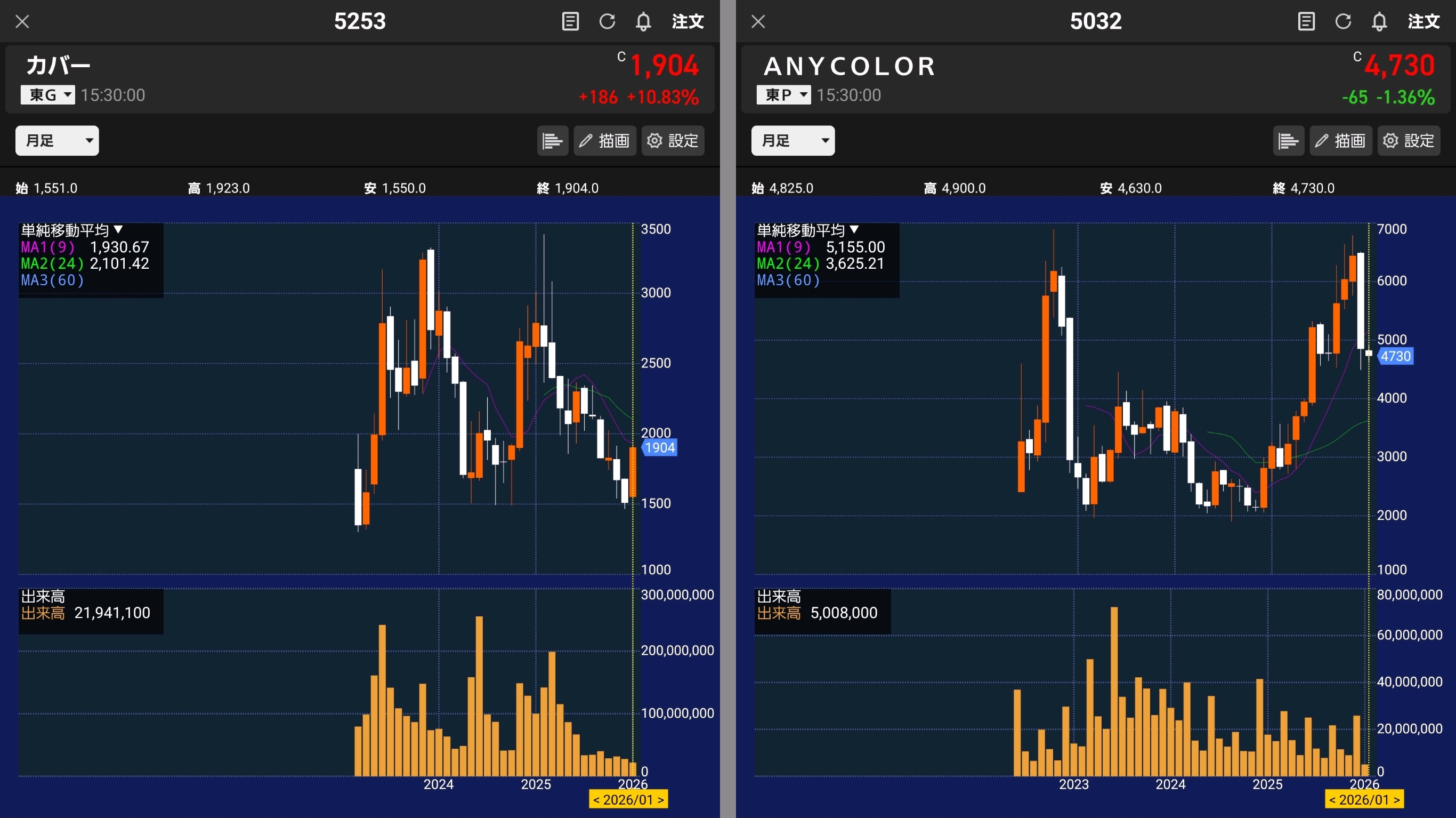This screenshot has height=818, width=1456.
Task: Open the news document icon for 5032
Action: coord(1306,21)
